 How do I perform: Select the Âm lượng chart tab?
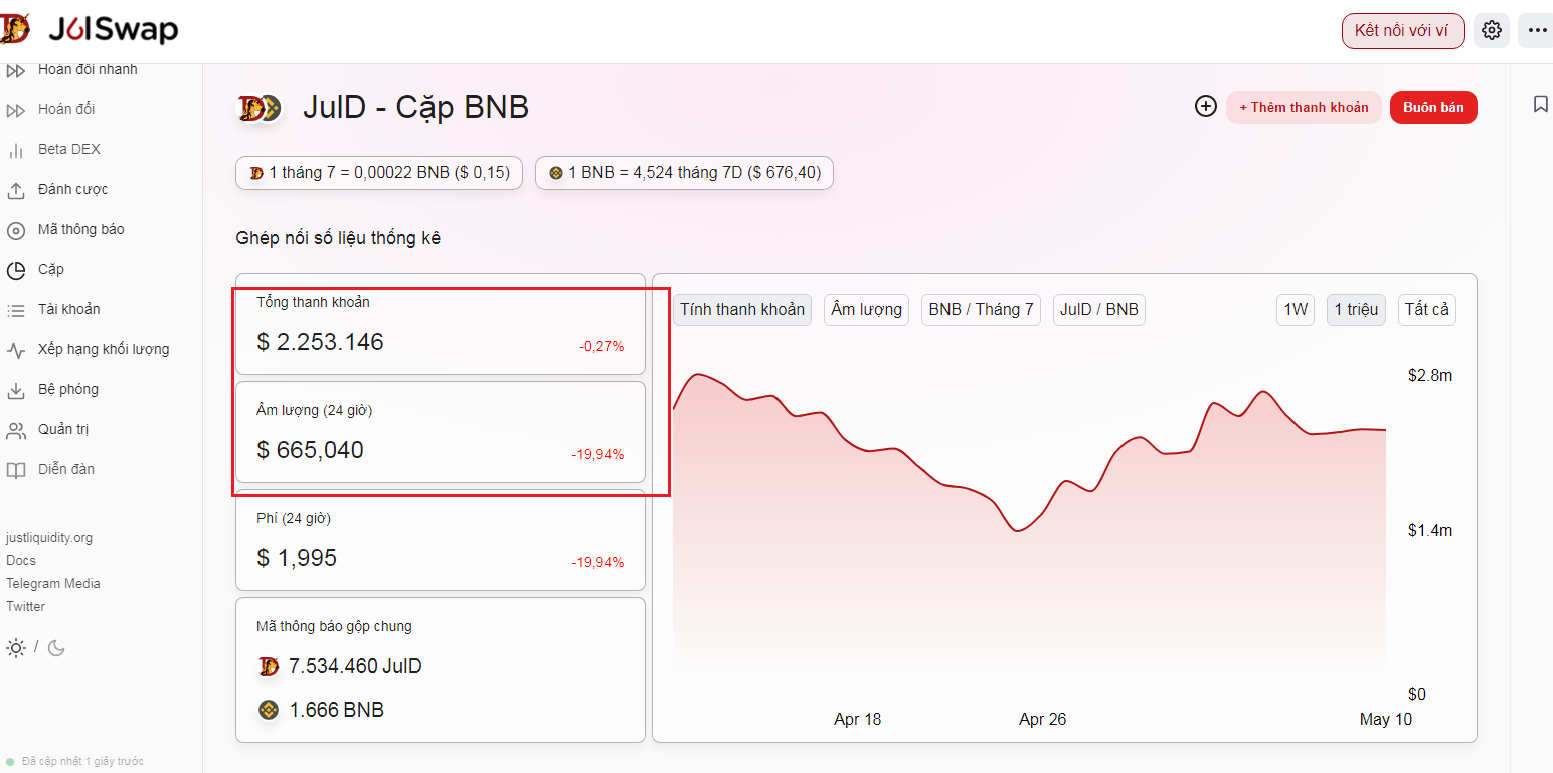(866, 309)
